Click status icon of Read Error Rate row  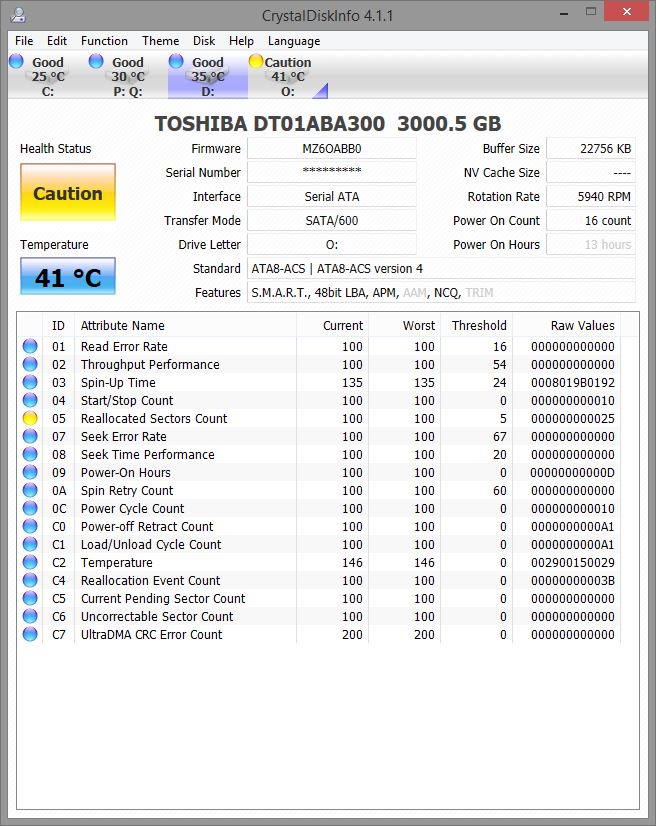click(x=30, y=346)
